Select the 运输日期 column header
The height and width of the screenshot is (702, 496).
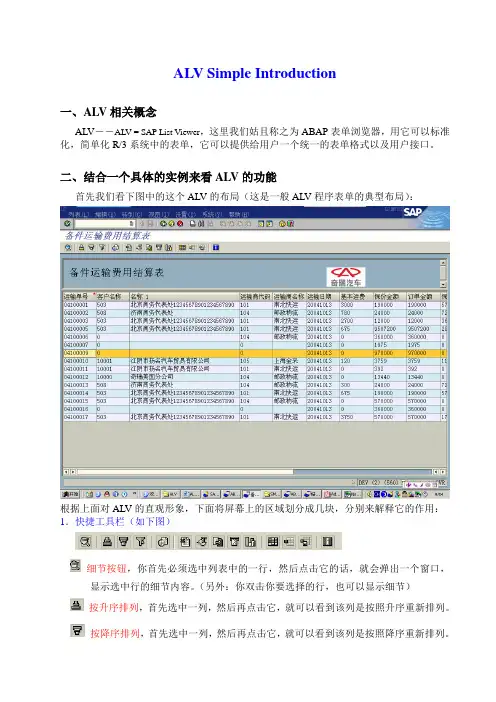coord(322,296)
